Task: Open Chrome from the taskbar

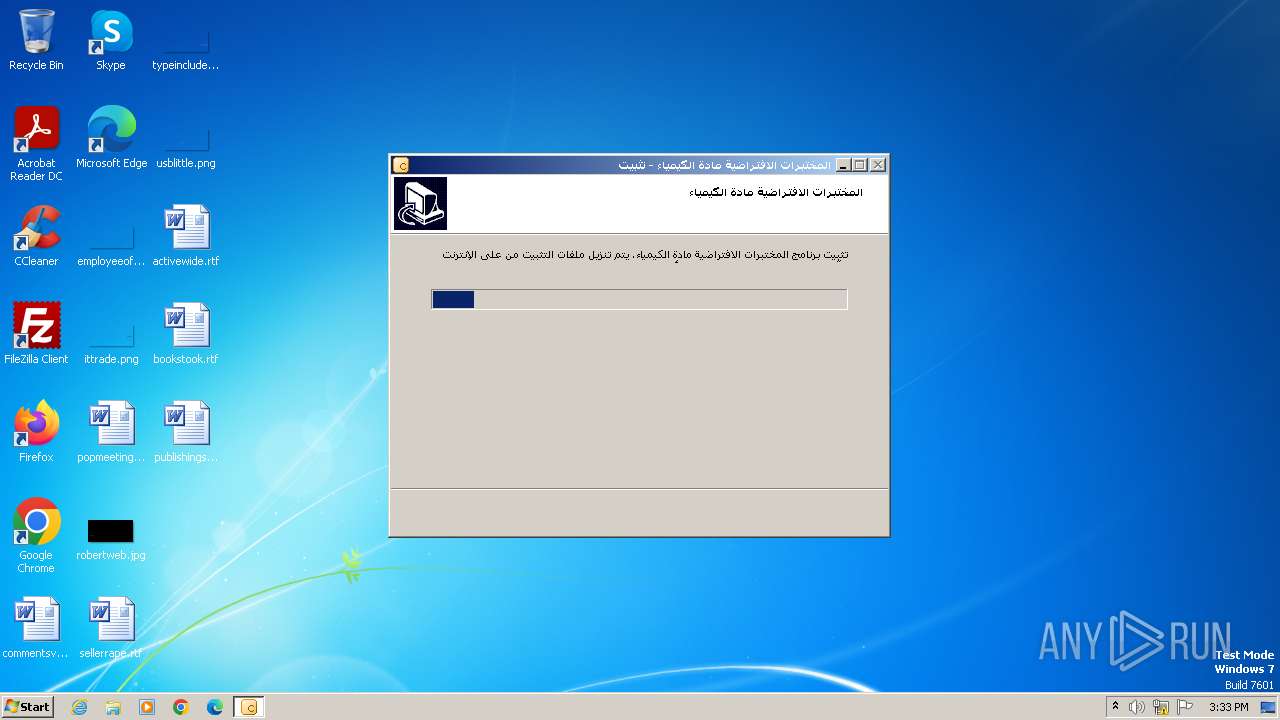Action: pyautogui.click(x=181, y=707)
